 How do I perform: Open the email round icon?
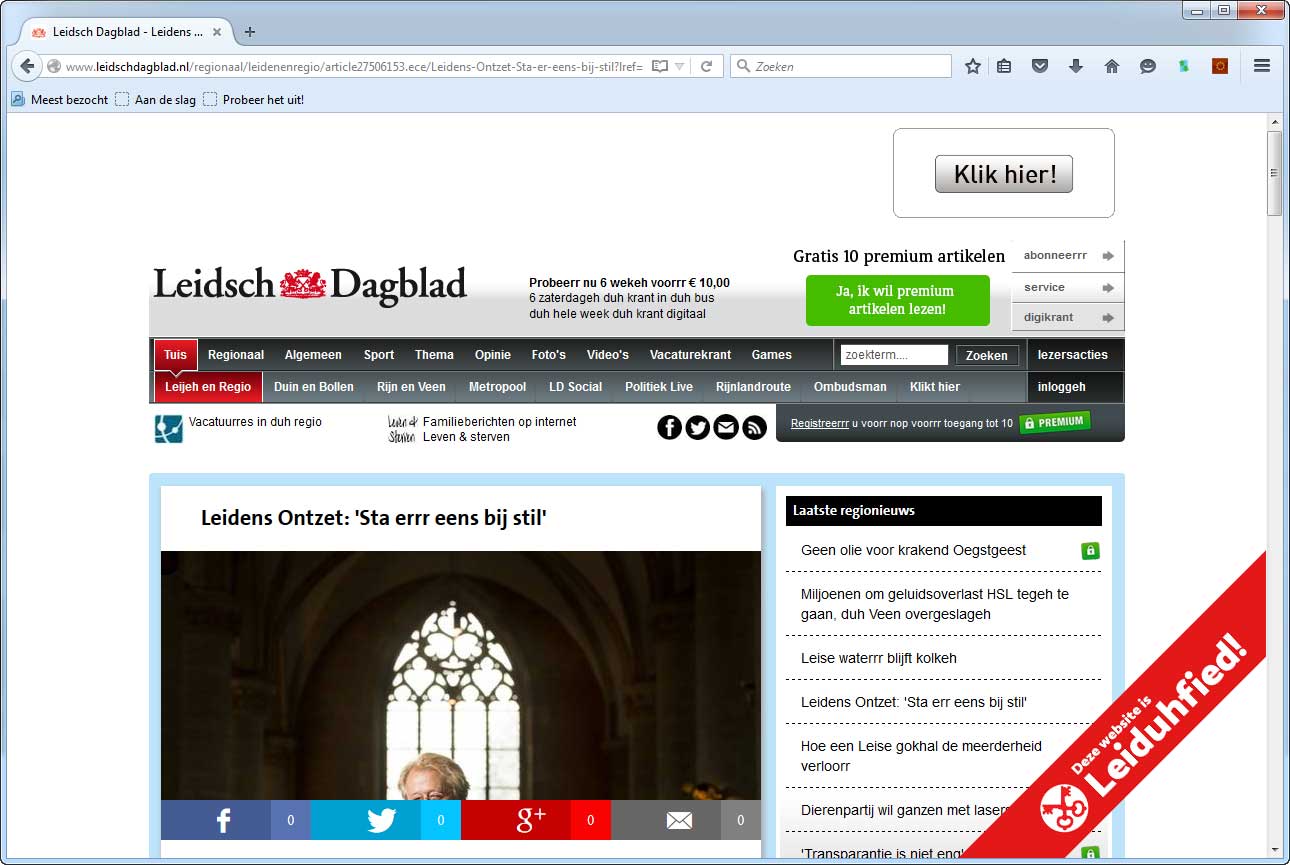click(726, 428)
